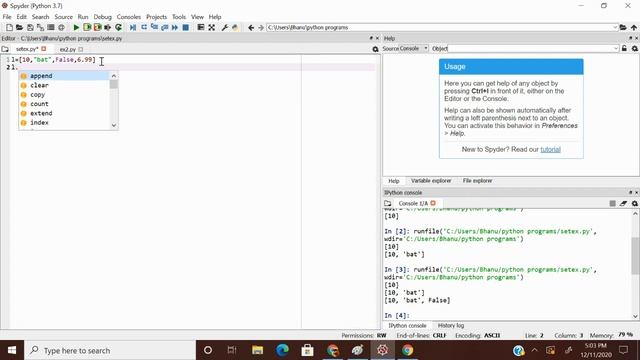This screenshot has height=360, width=640.
Task: Open a file with the folder icon
Action: tap(19, 27)
